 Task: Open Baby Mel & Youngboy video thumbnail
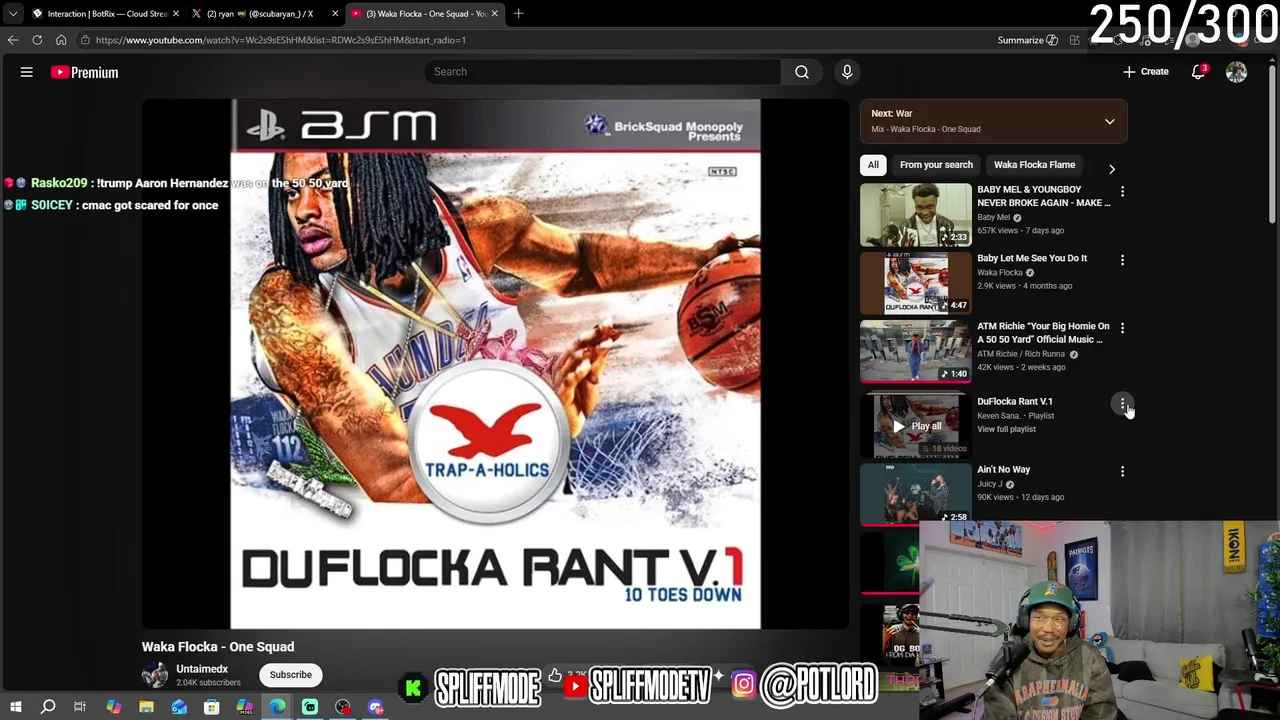click(915, 214)
